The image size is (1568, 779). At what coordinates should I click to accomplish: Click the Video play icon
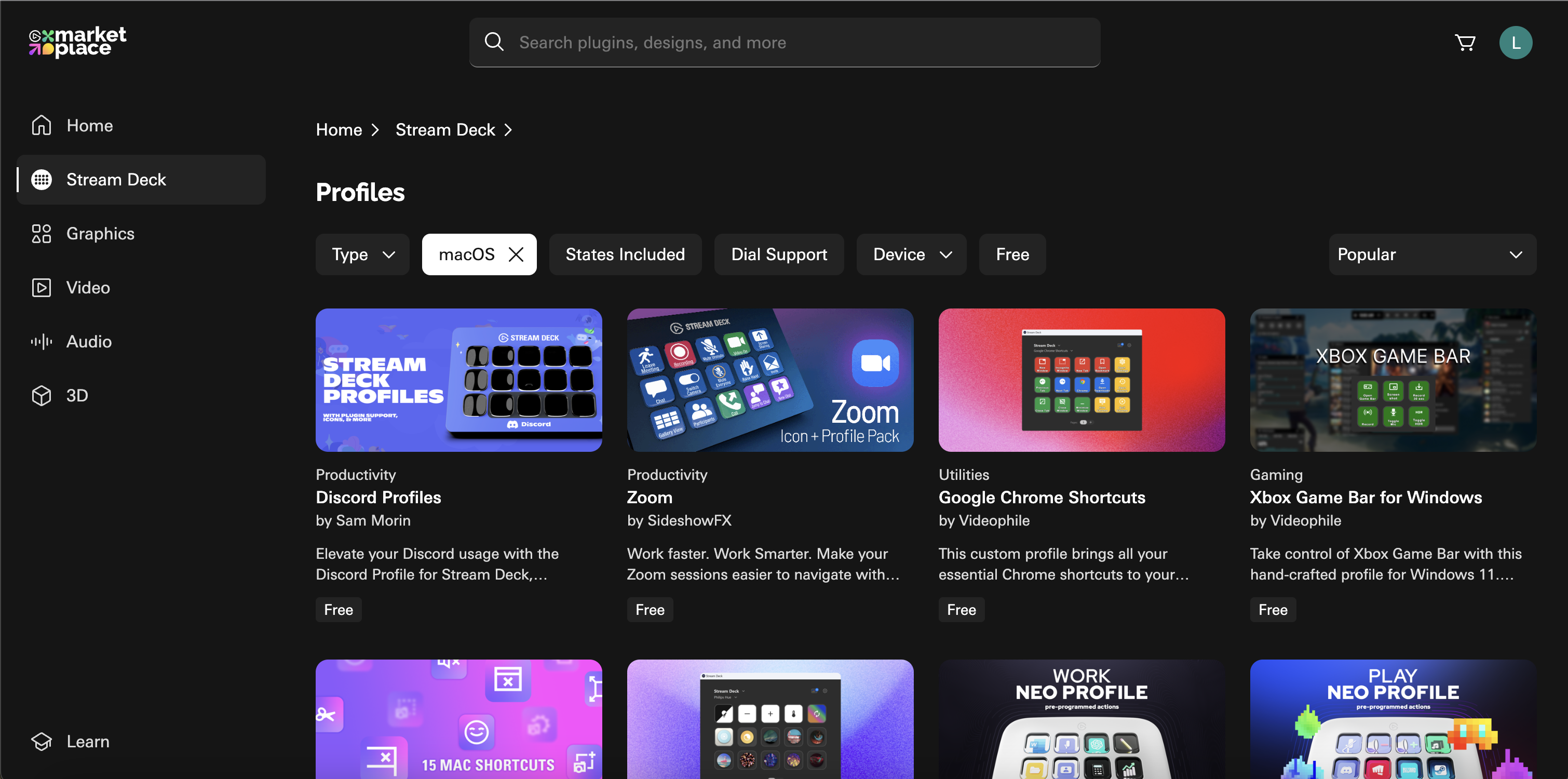(x=42, y=287)
